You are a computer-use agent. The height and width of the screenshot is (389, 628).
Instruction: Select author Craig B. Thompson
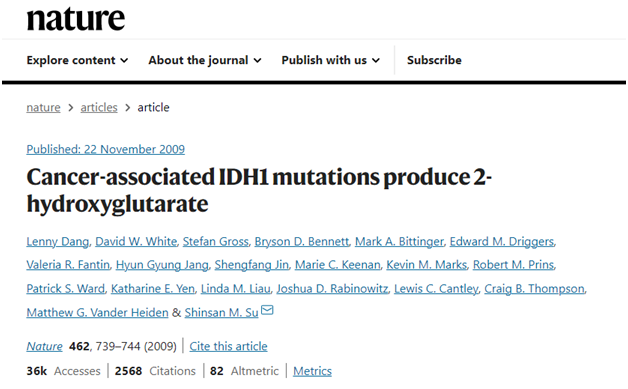tap(534, 289)
